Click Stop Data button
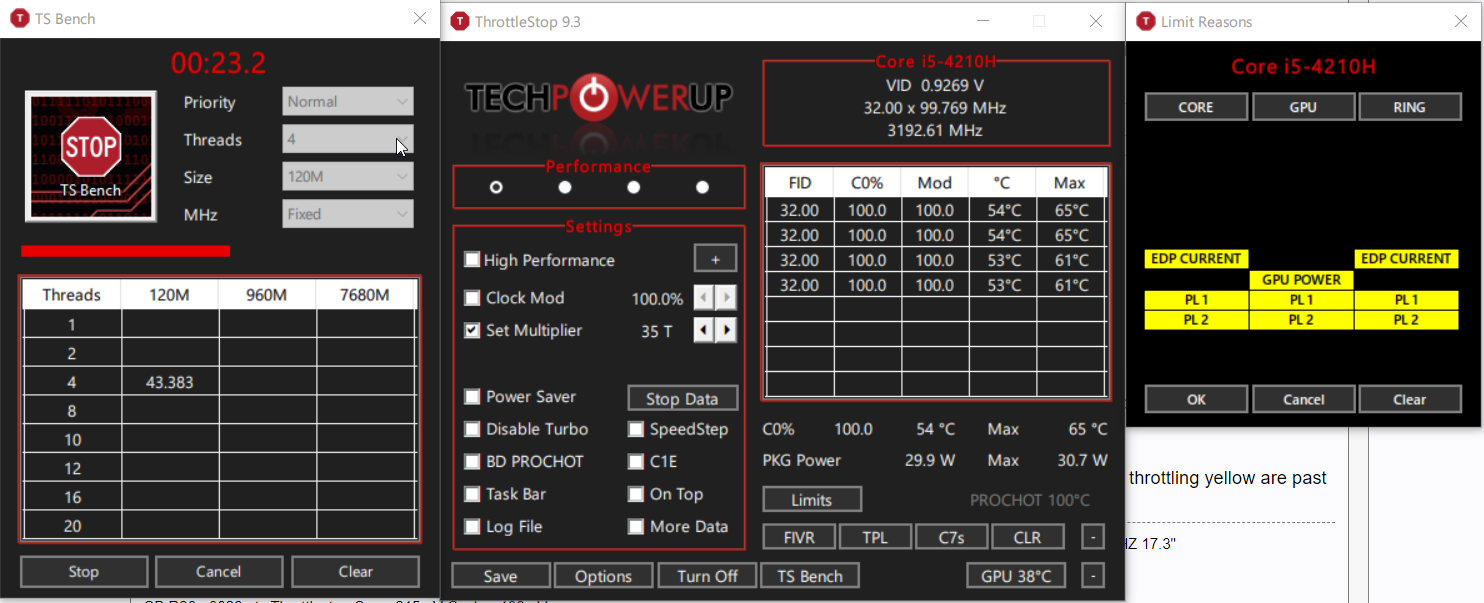The image size is (1484, 603). pyautogui.click(x=682, y=398)
